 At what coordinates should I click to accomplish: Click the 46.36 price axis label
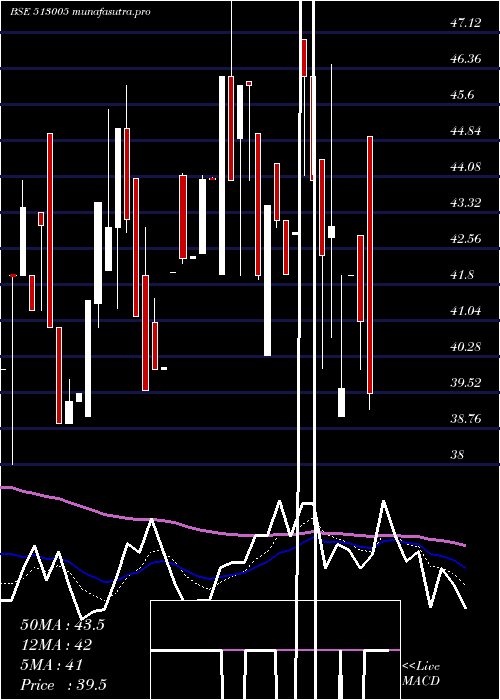click(466, 58)
